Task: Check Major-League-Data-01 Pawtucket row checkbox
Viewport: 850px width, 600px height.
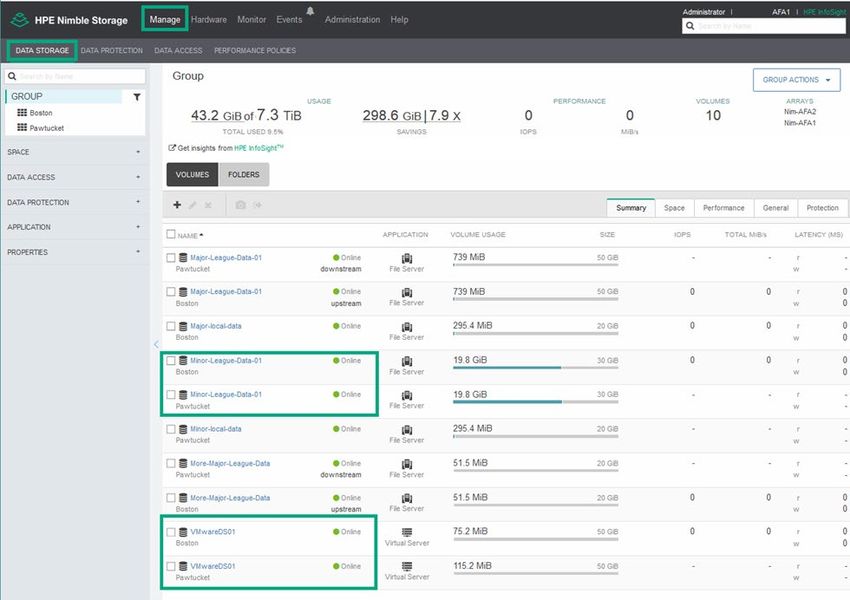Action: pos(171,257)
